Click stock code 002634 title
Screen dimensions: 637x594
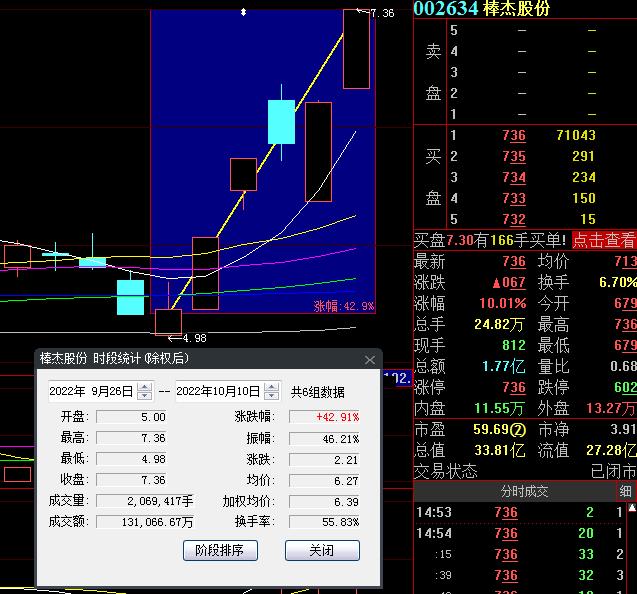pos(445,9)
